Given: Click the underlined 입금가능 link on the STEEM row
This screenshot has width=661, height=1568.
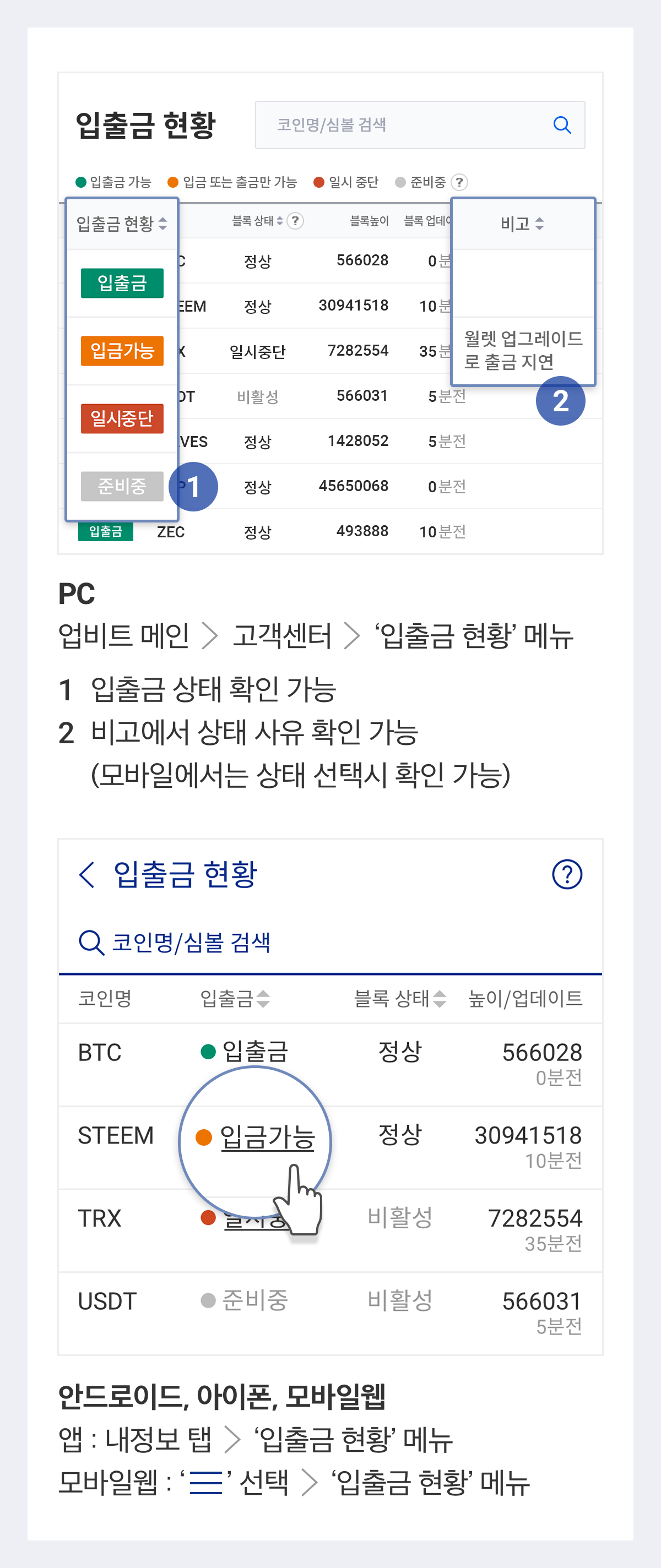Looking at the screenshot, I should [x=268, y=1135].
